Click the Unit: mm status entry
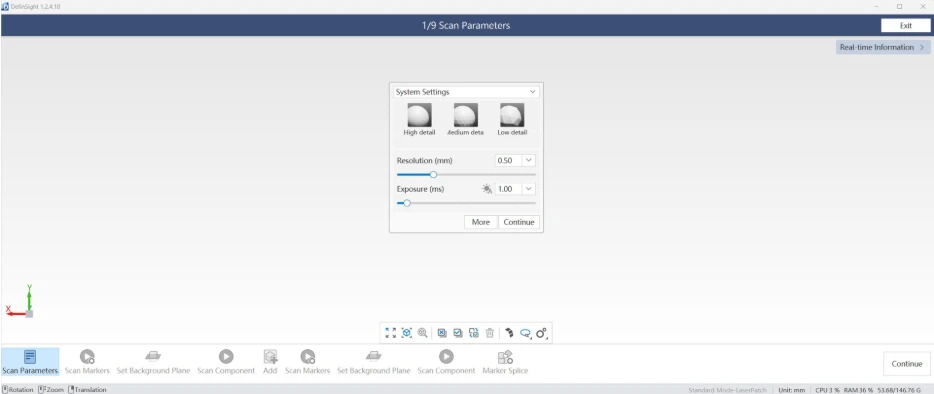 791,390
